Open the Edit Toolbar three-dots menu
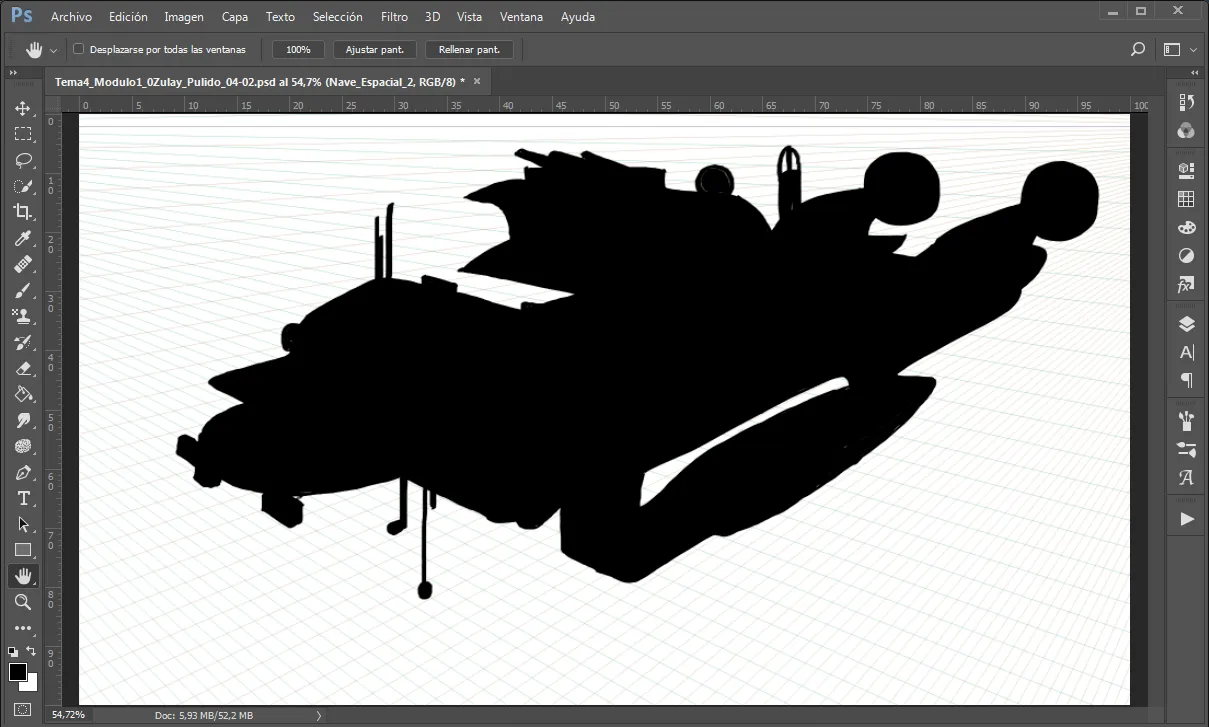This screenshot has width=1209, height=727. (x=23, y=628)
